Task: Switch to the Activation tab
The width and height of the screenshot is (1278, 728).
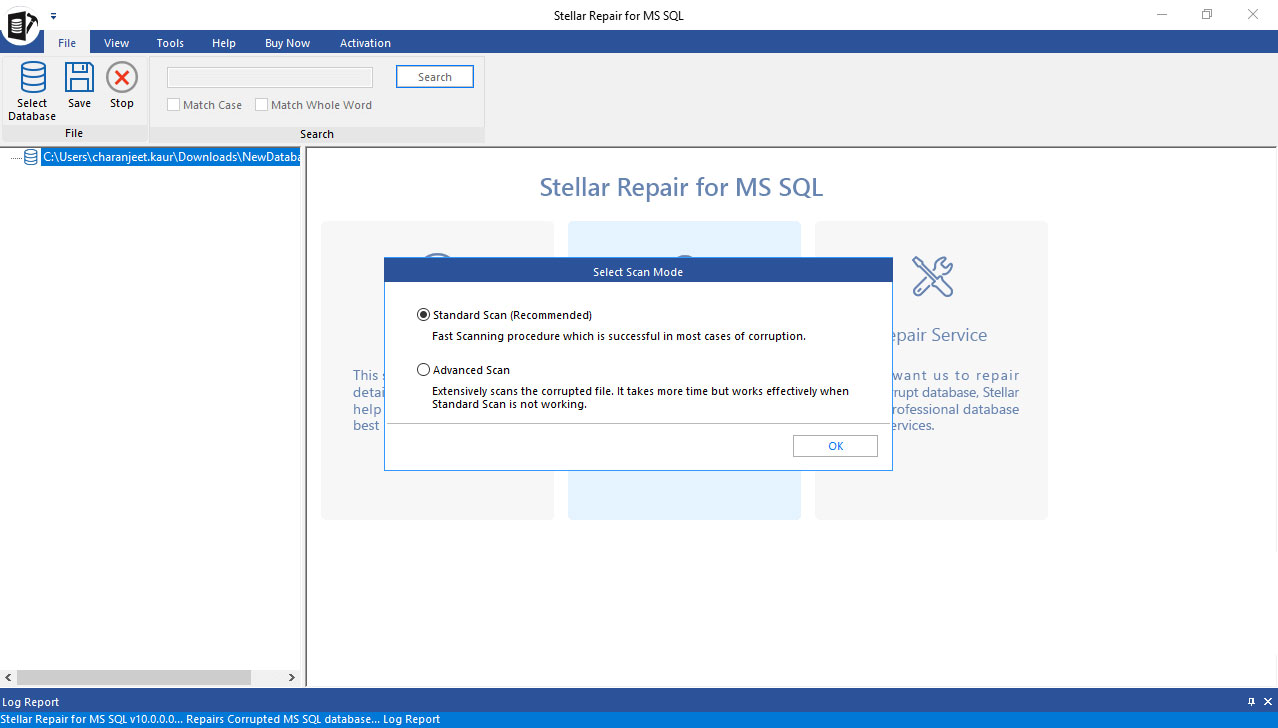Action: (x=365, y=43)
